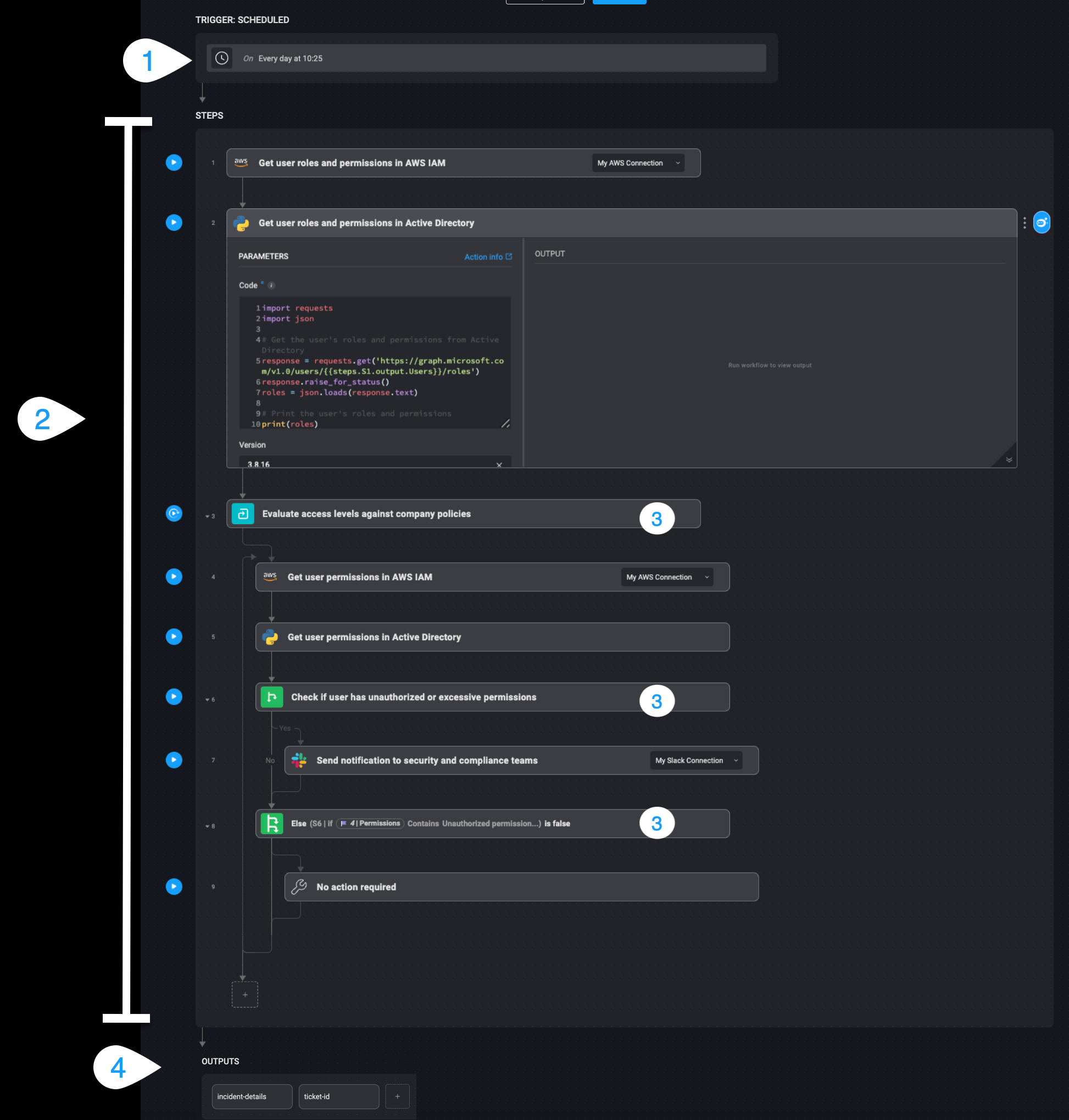The image size is (1069, 1120).
Task: Click the Else is false condition text
Action: click(430, 823)
